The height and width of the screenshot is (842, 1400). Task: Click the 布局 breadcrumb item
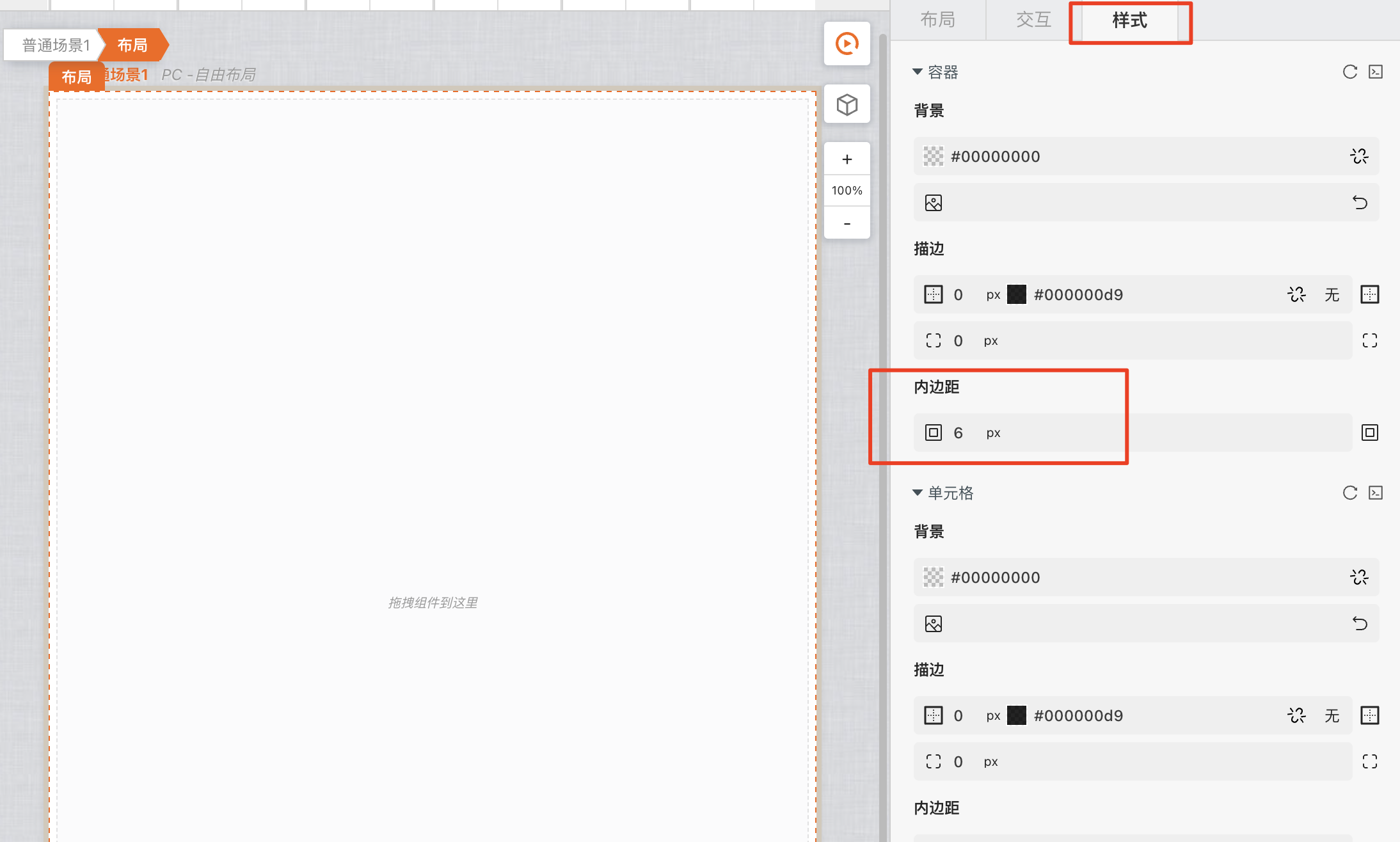point(133,45)
